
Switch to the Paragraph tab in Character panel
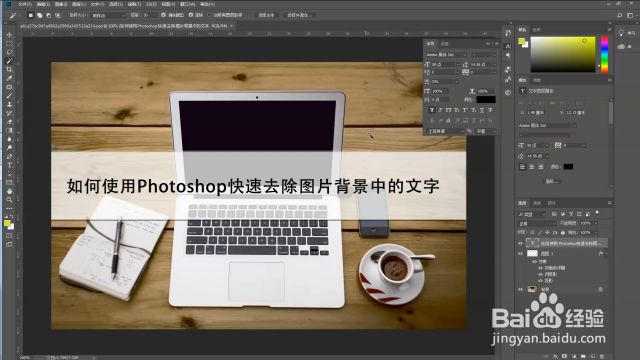445,44
